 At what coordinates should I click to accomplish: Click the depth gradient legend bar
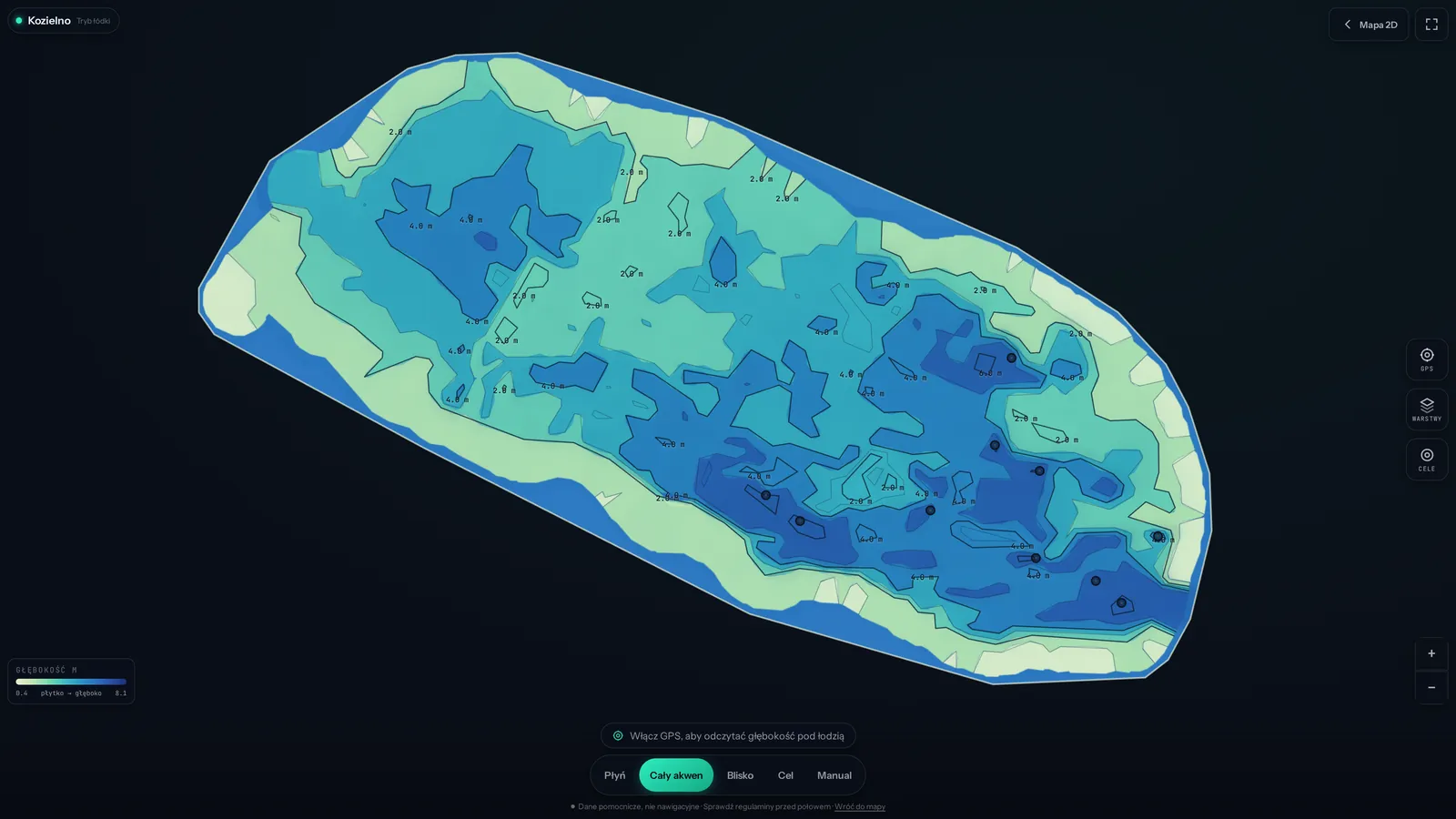click(x=71, y=682)
